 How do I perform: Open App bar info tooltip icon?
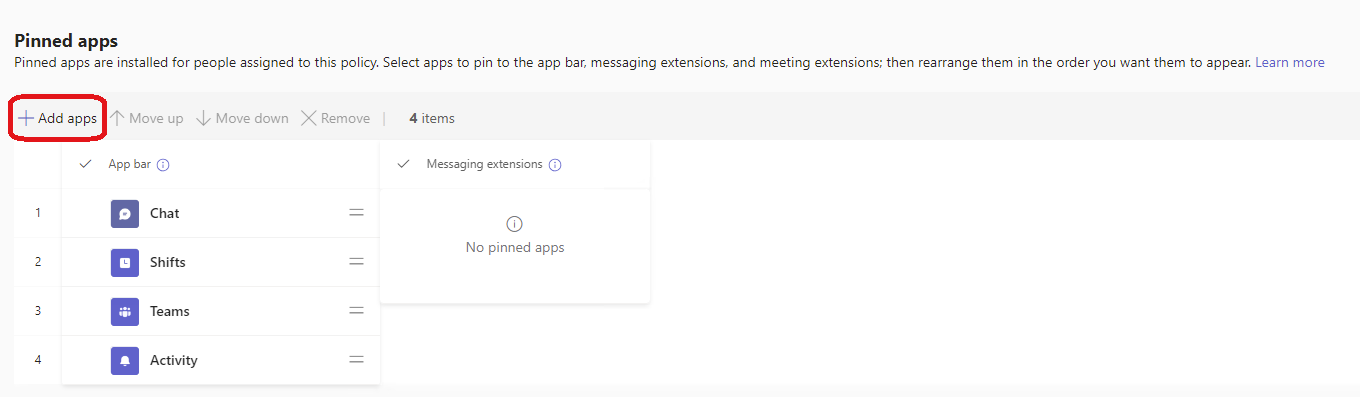(x=163, y=165)
